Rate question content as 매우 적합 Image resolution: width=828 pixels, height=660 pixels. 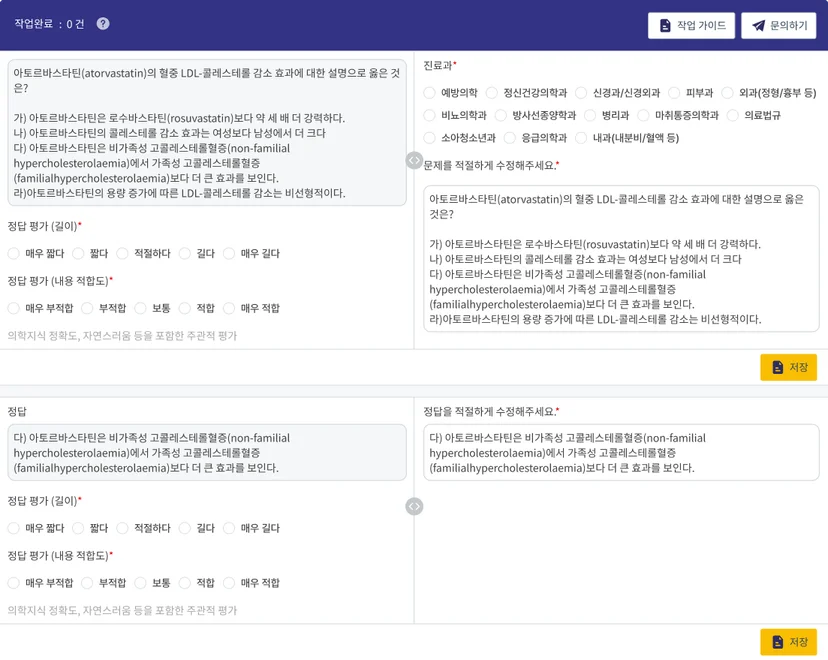[x=229, y=308]
